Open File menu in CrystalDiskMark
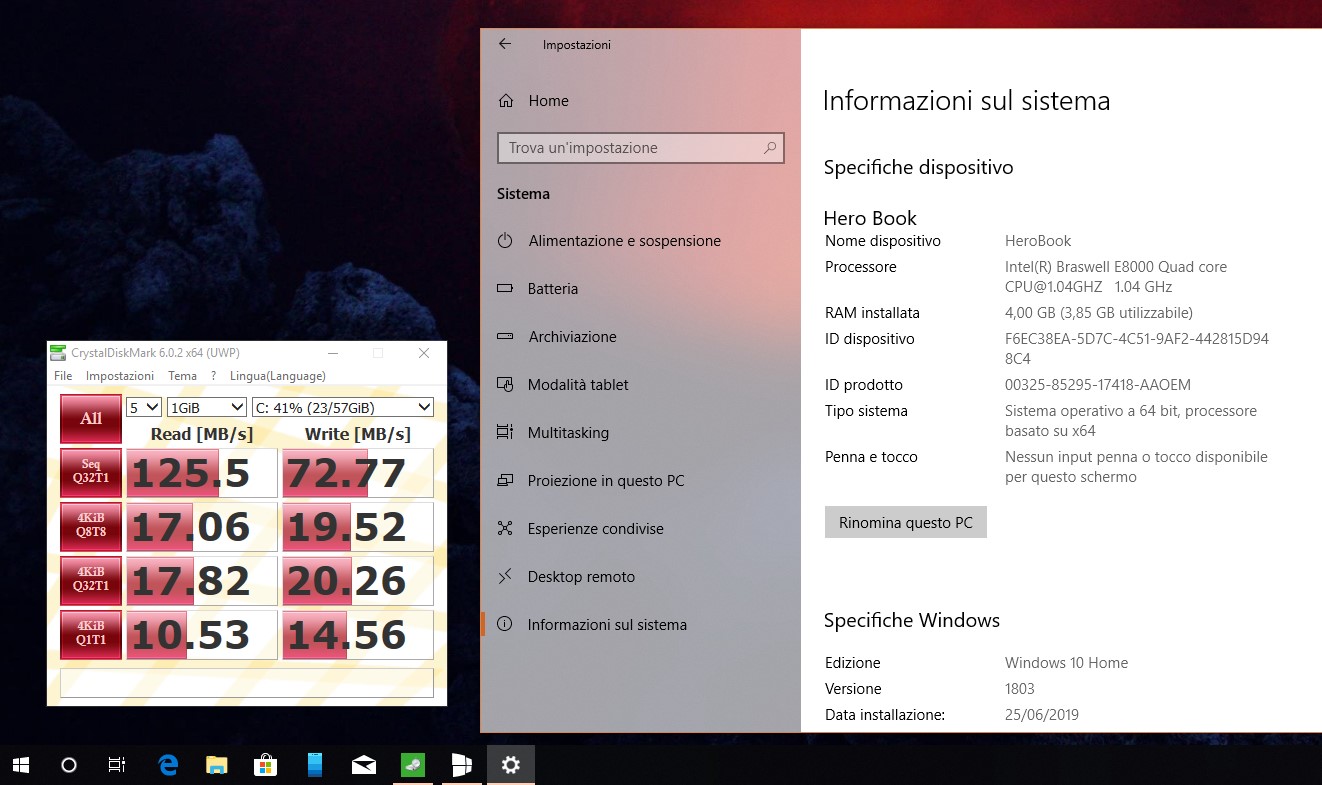 click(x=63, y=376)
